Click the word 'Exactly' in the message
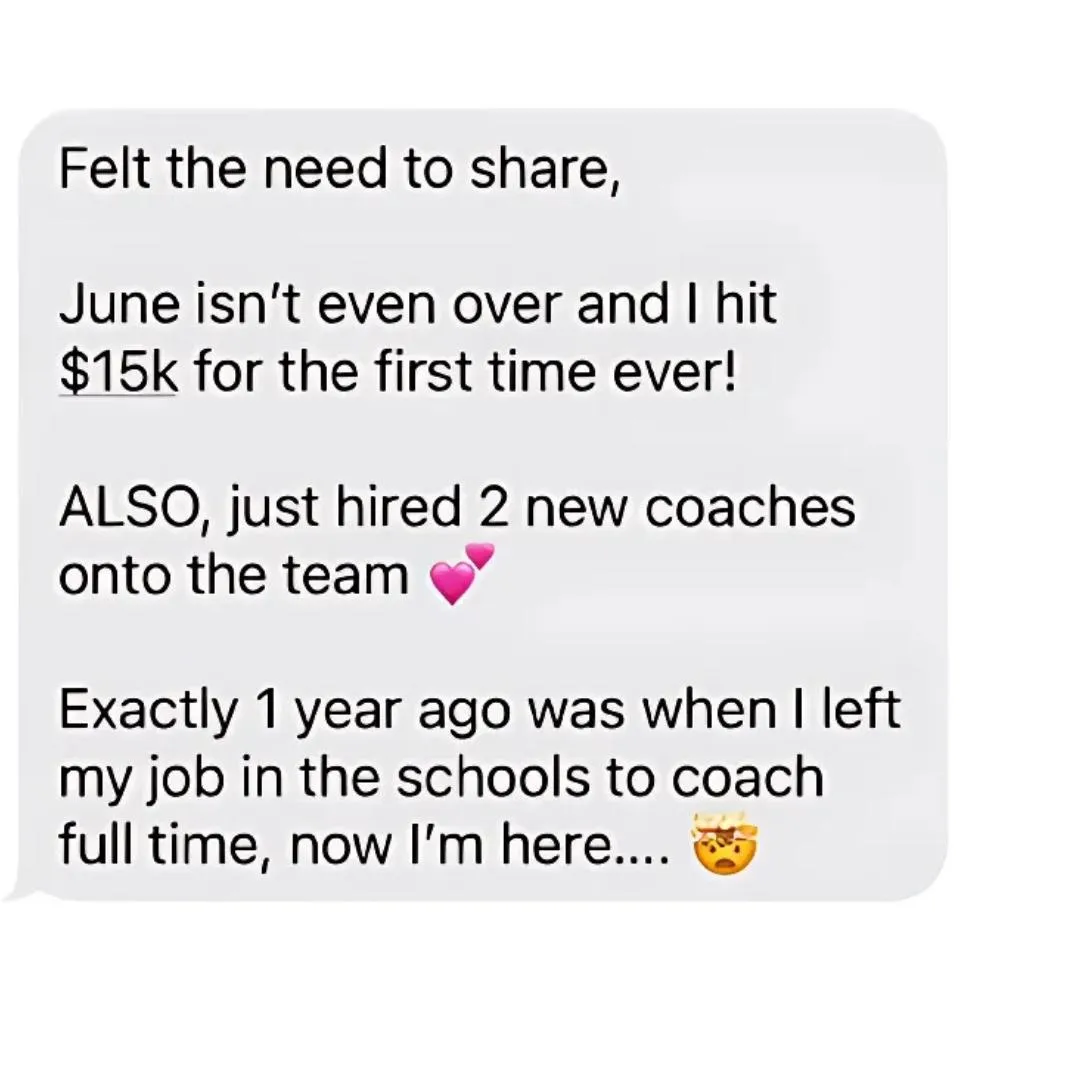This screenshot has height=1080, width=1080. tap(149, 711)
